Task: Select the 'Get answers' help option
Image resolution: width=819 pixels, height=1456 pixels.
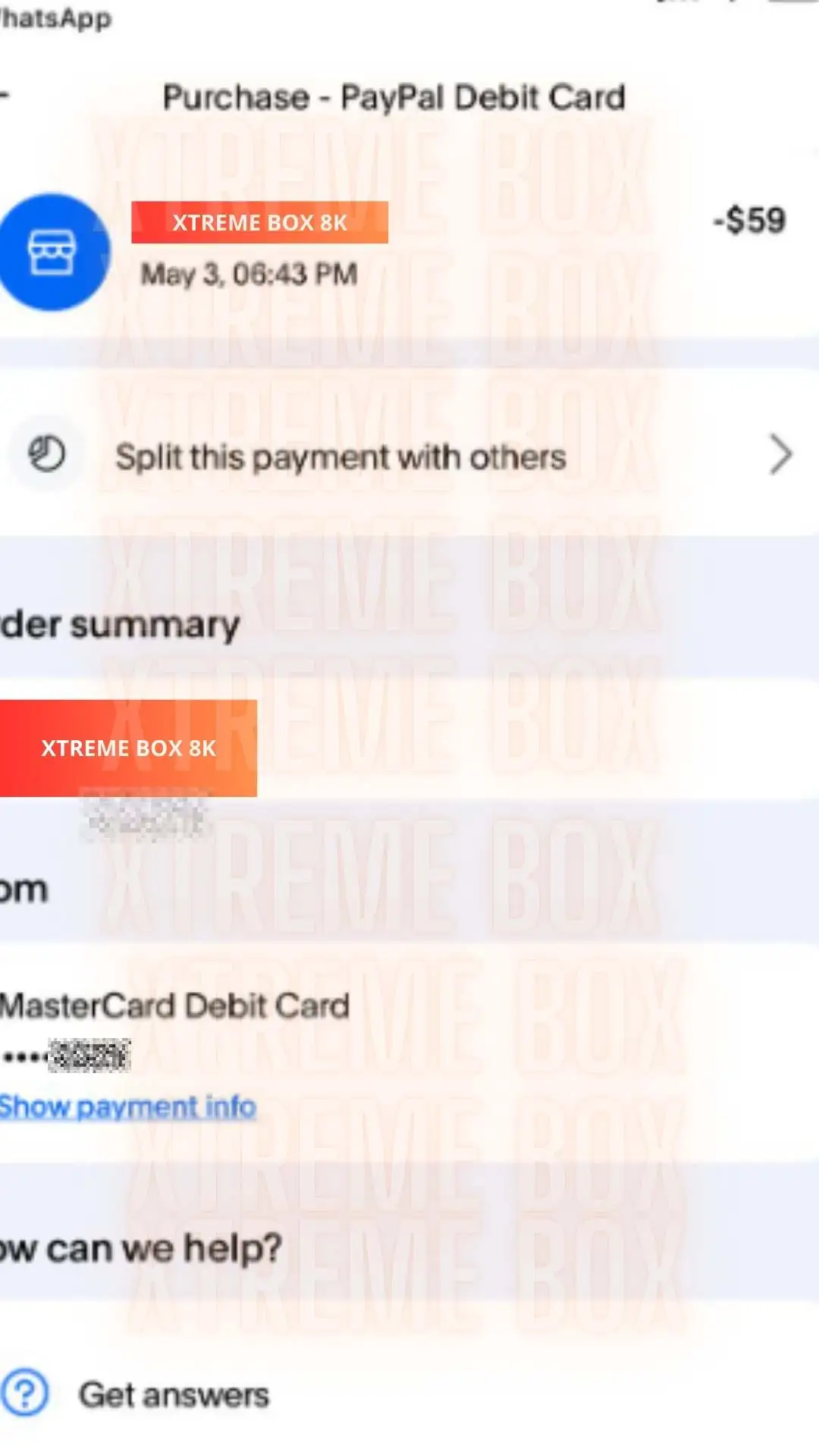Action: (174, 1395)
